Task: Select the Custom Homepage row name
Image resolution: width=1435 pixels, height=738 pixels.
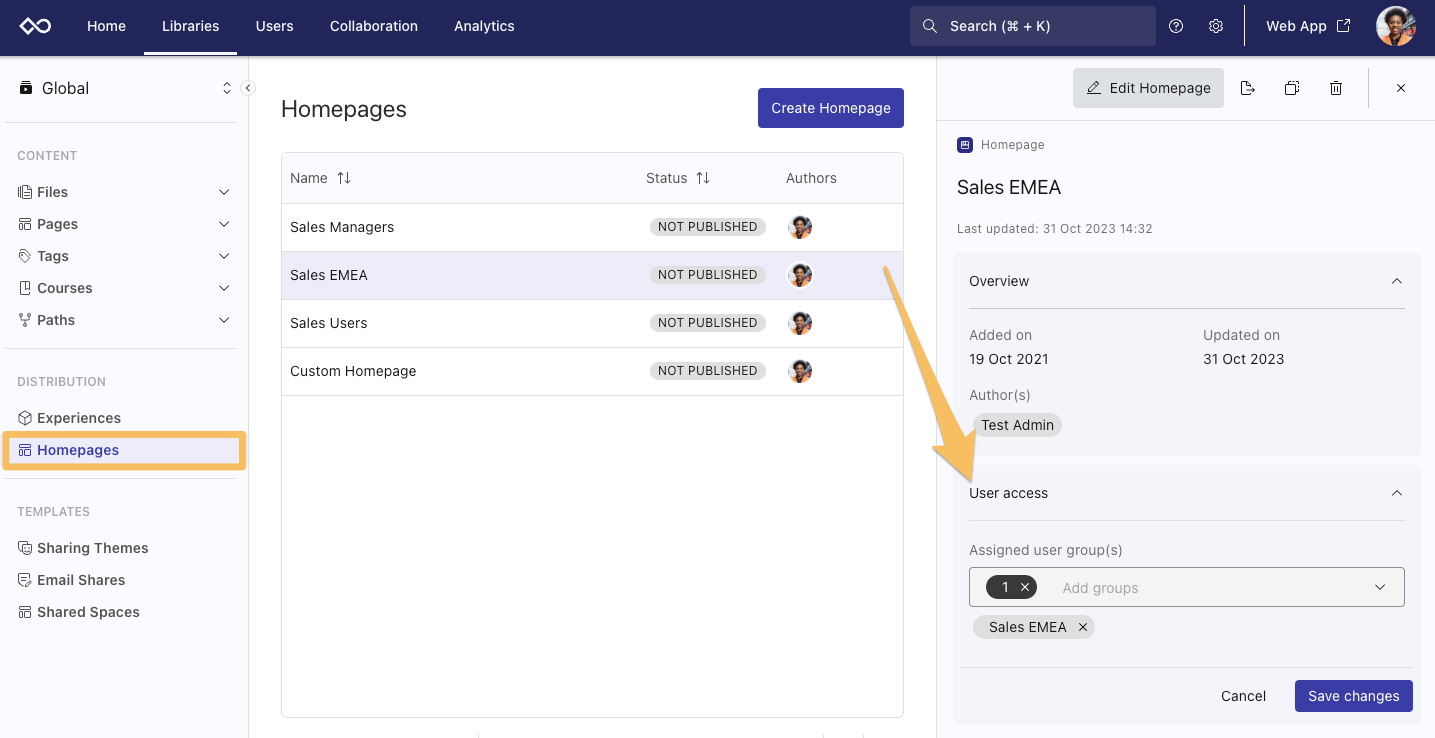Action: pyautogui.click(x=353, y=371)
